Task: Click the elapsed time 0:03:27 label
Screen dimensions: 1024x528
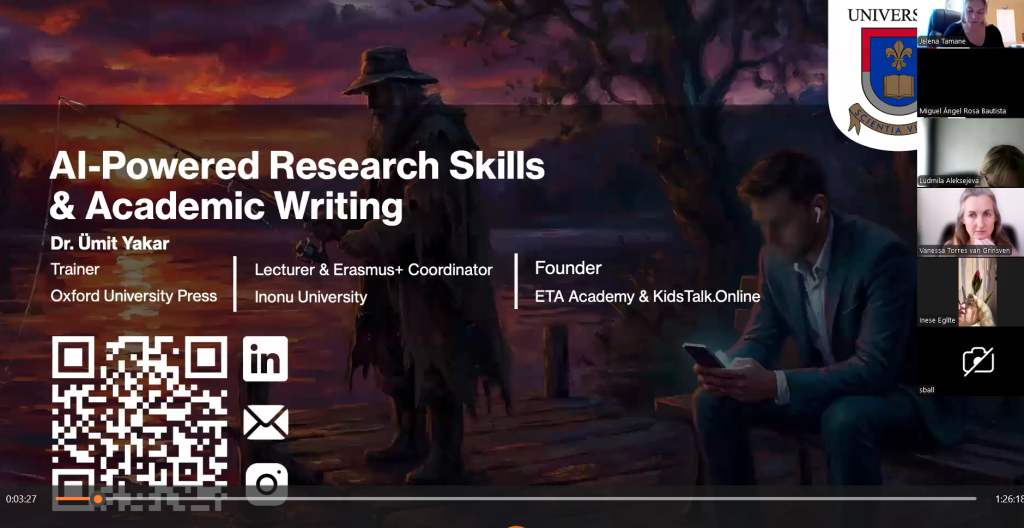Action: [21, 499]
